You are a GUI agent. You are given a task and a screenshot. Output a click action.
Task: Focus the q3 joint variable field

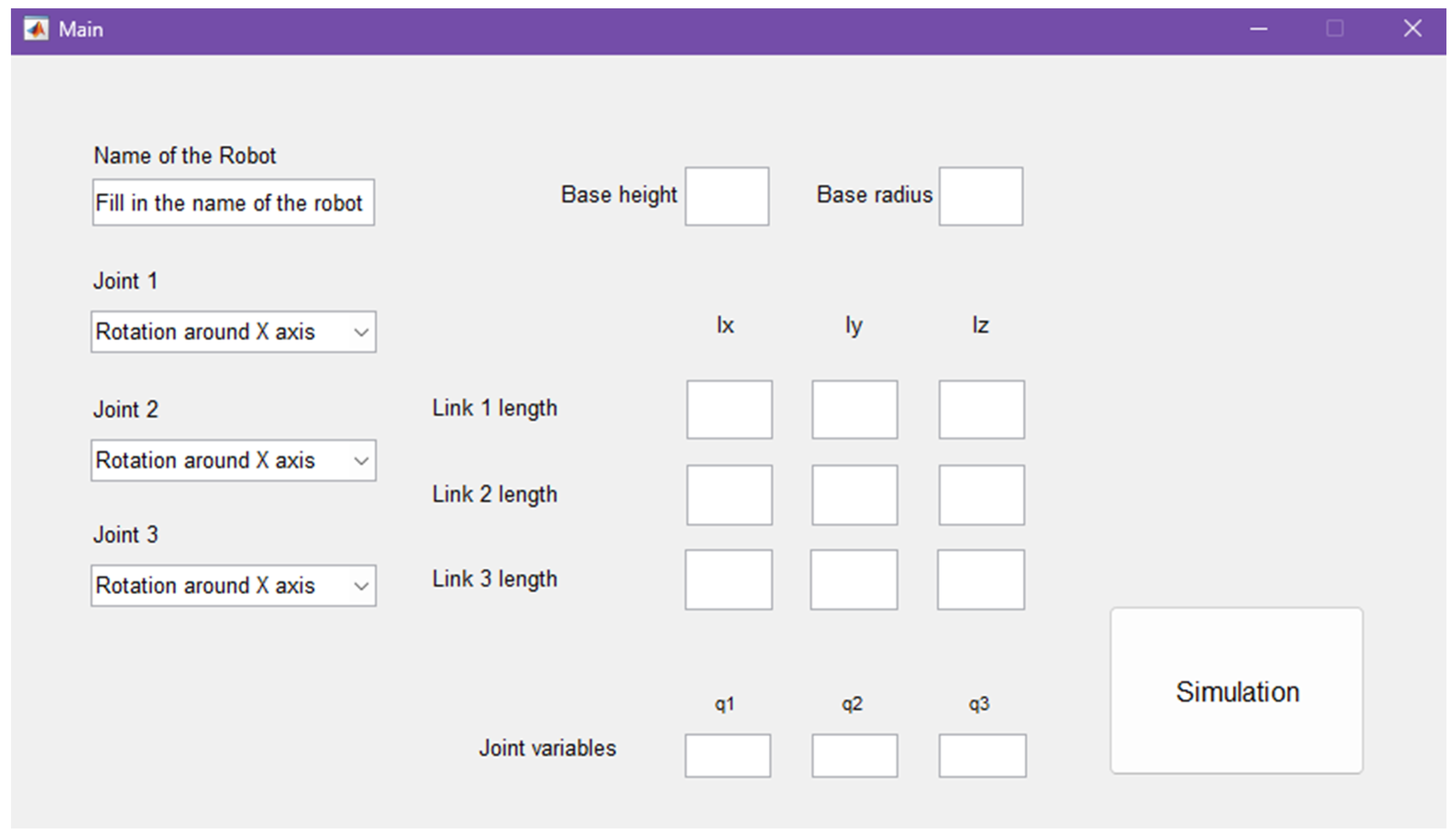pyautogui.click(x=982, y=756)
